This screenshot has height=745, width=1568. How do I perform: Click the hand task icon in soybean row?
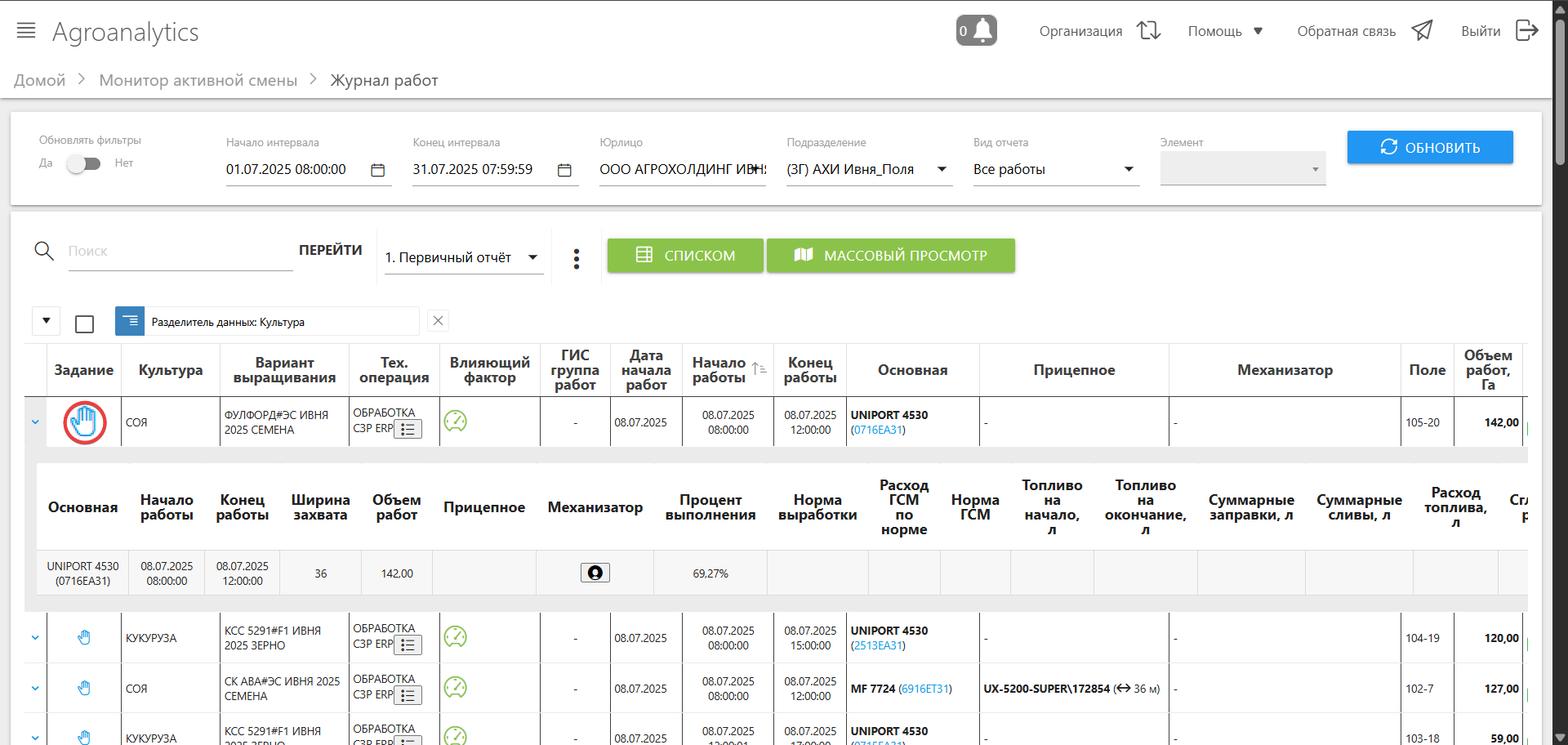tap(85, 422)
